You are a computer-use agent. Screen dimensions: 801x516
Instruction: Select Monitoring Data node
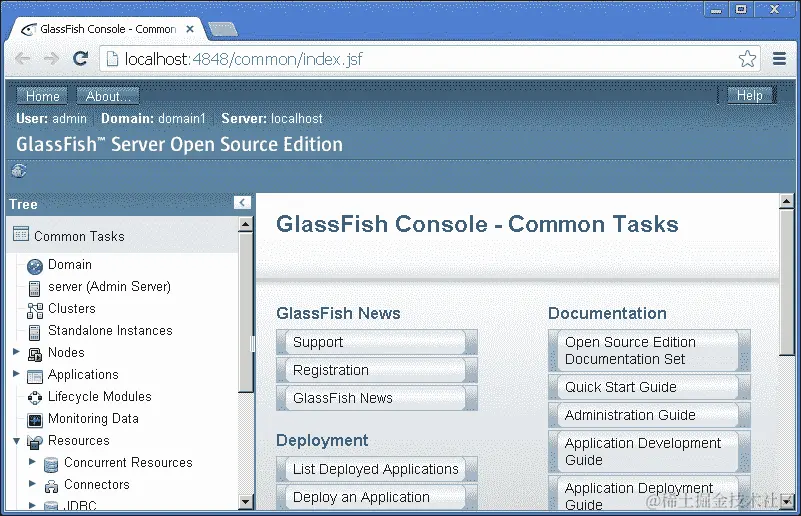(x=93, y=418)
